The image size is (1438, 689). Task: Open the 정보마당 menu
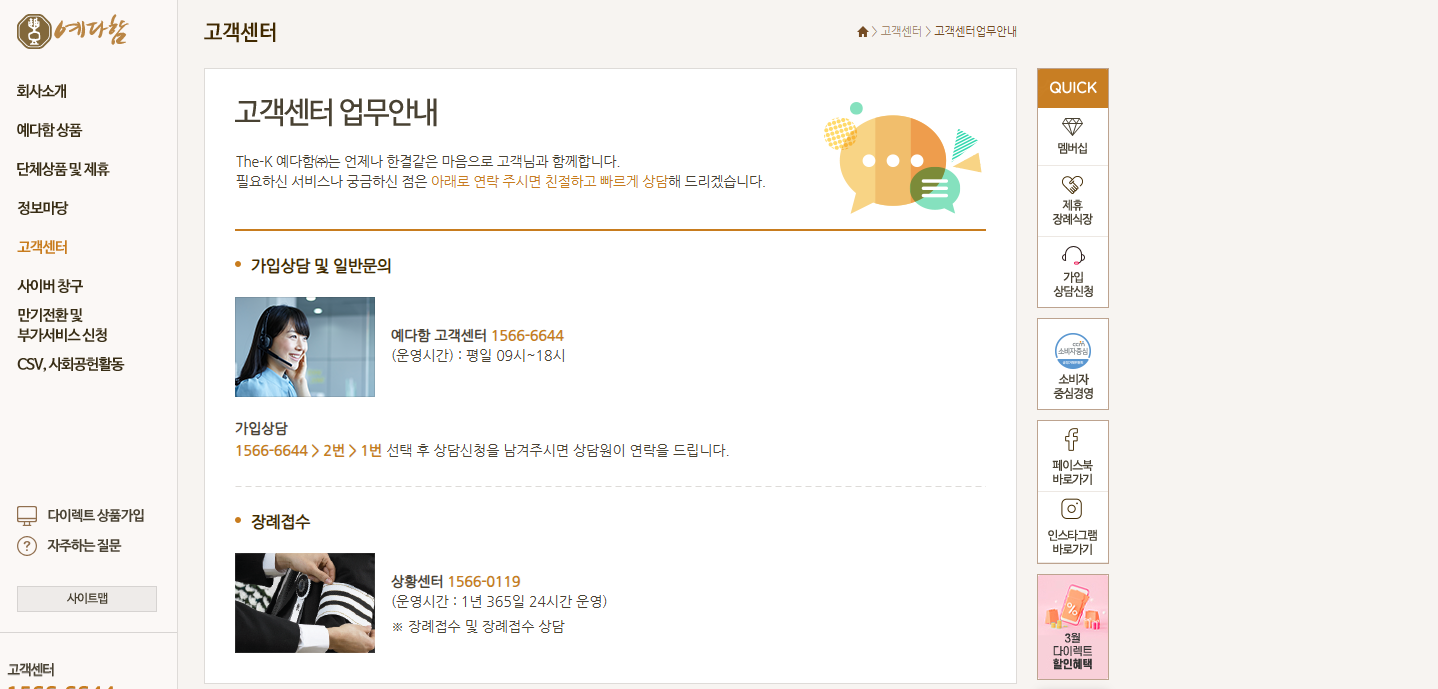[42, 208]
